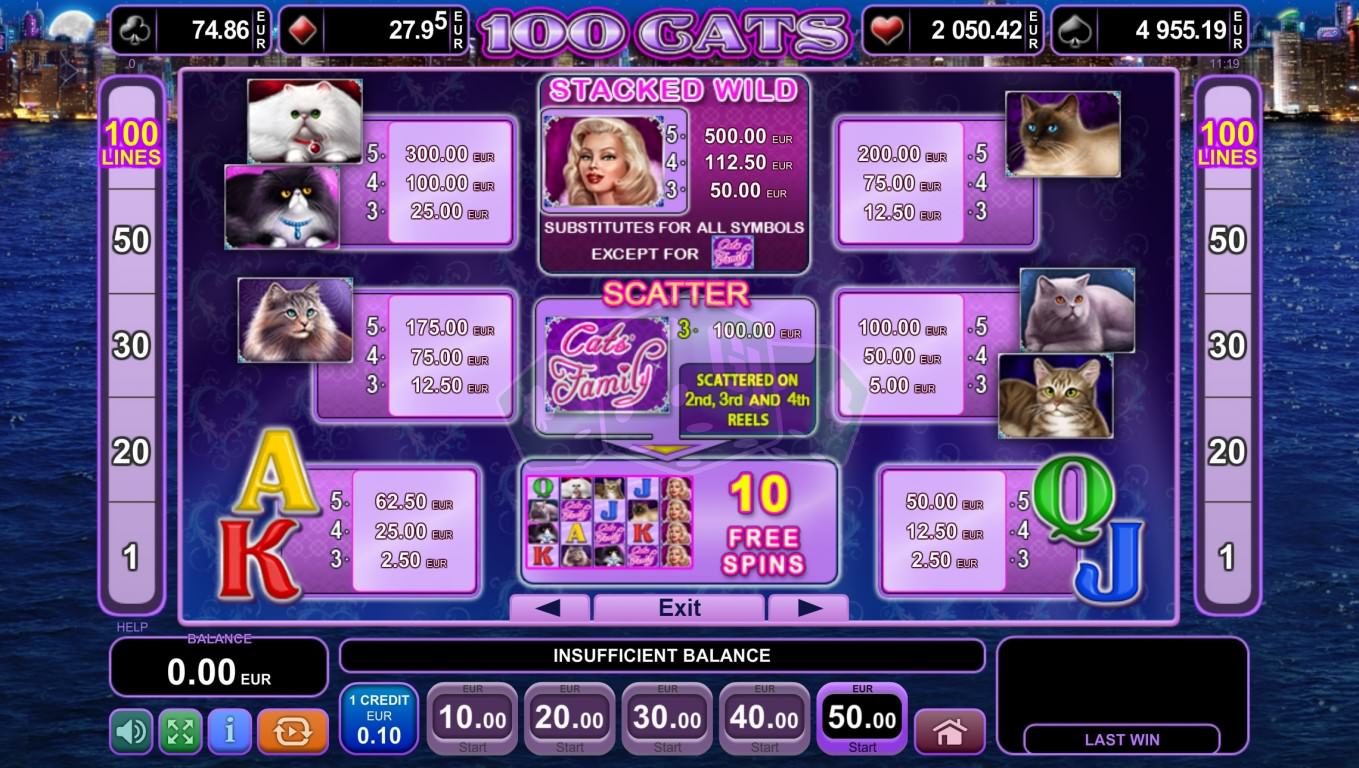Select 20 lines on right selector
Screen dimensions: 1359x768
1227,452
